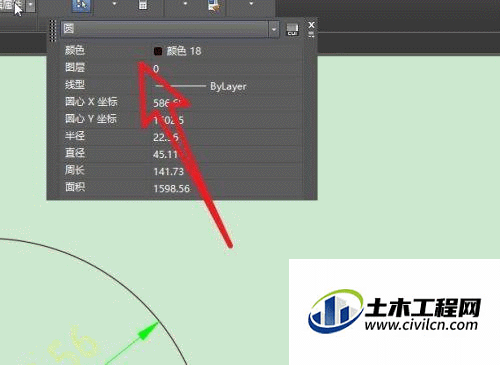
Task: Click the 半径 property label
Action: pos(75,136)
